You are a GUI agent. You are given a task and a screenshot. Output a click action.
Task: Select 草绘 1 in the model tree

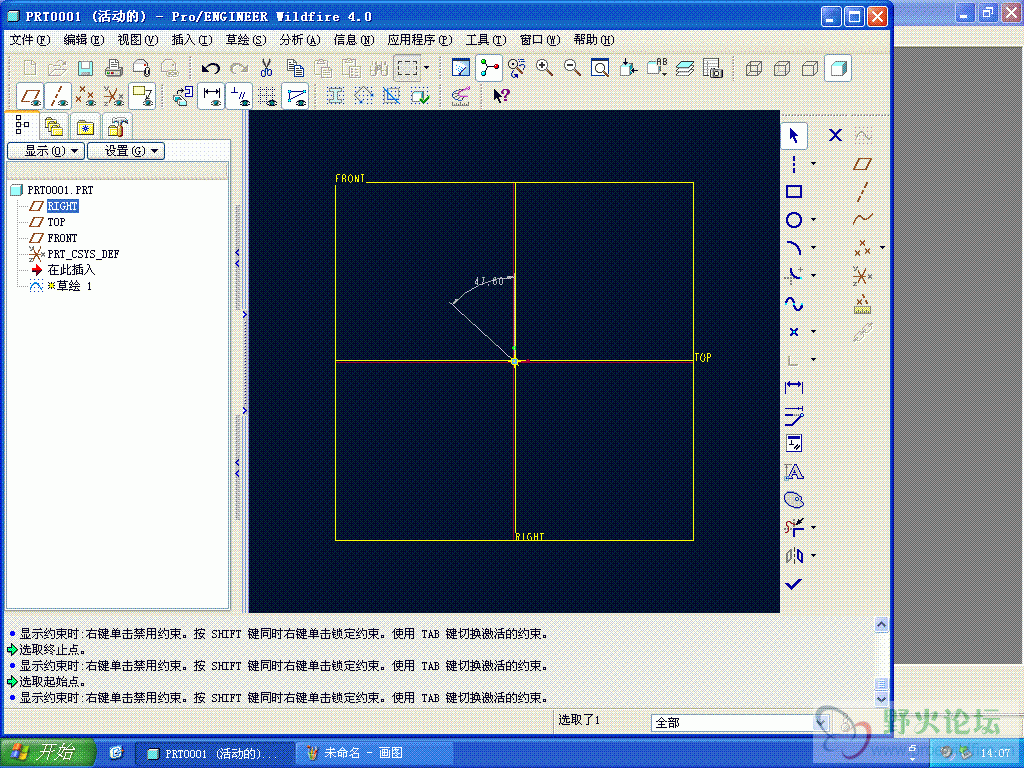69,285
